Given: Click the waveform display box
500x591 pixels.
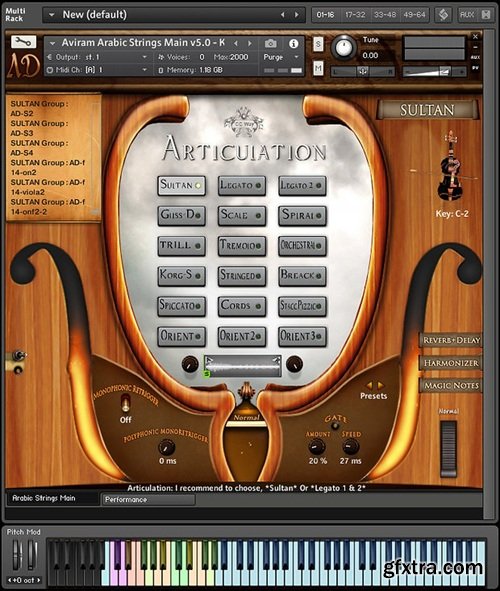Looking at the screenshot, I should (x=242, y=366).
